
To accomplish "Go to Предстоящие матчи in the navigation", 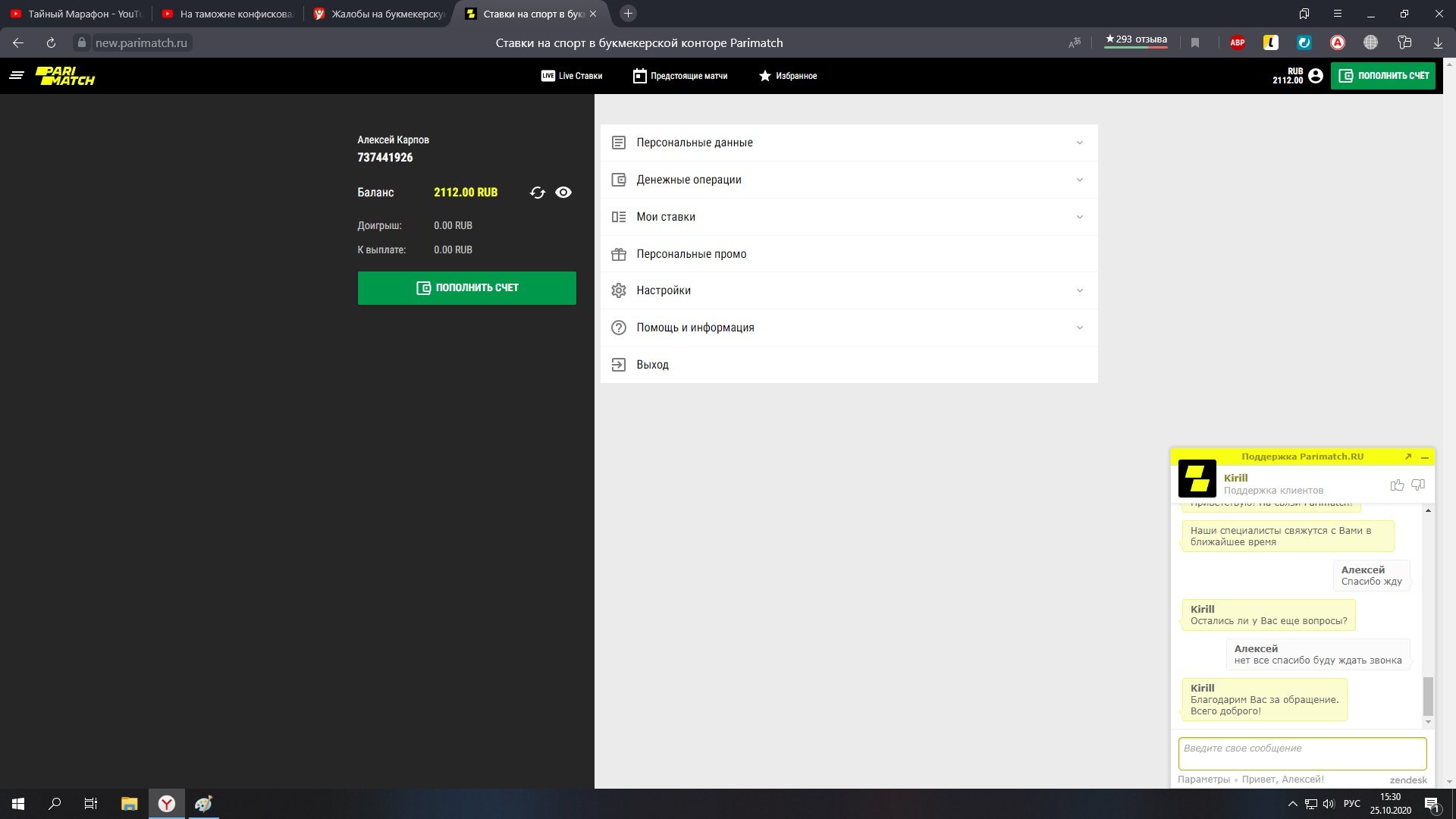I will (x=680, y=76).
